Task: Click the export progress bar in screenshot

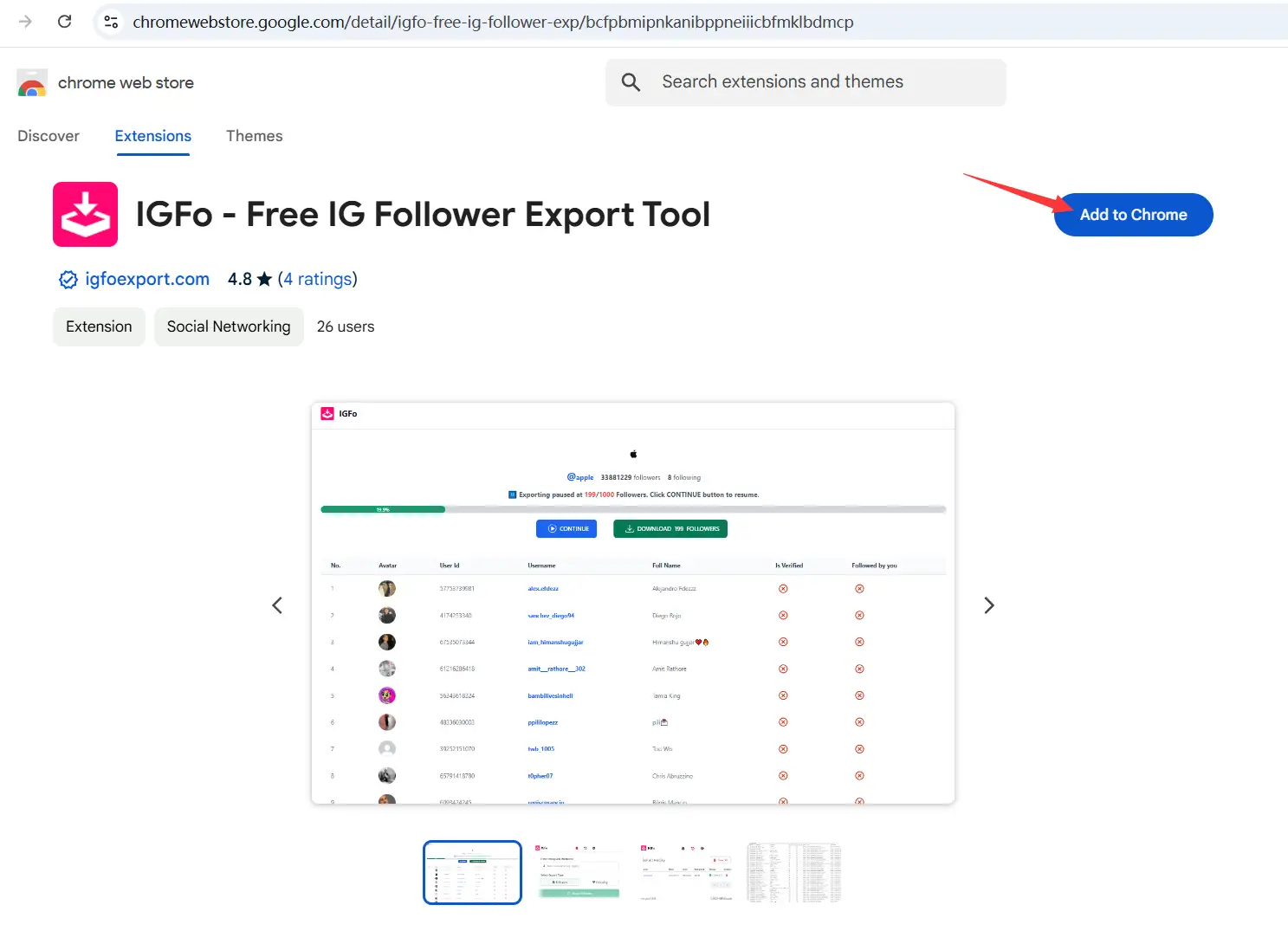Action: (x=633, y=509)
